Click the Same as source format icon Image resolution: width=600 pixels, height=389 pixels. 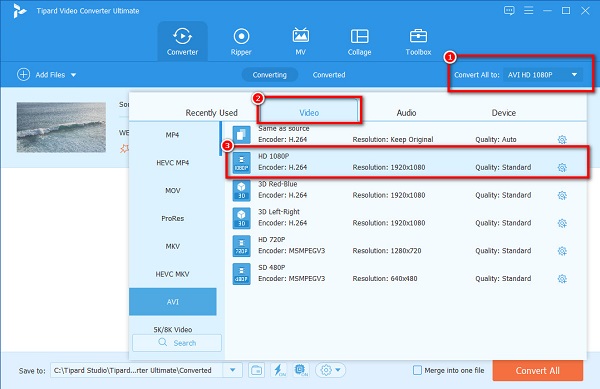click(x=241, y=135)
